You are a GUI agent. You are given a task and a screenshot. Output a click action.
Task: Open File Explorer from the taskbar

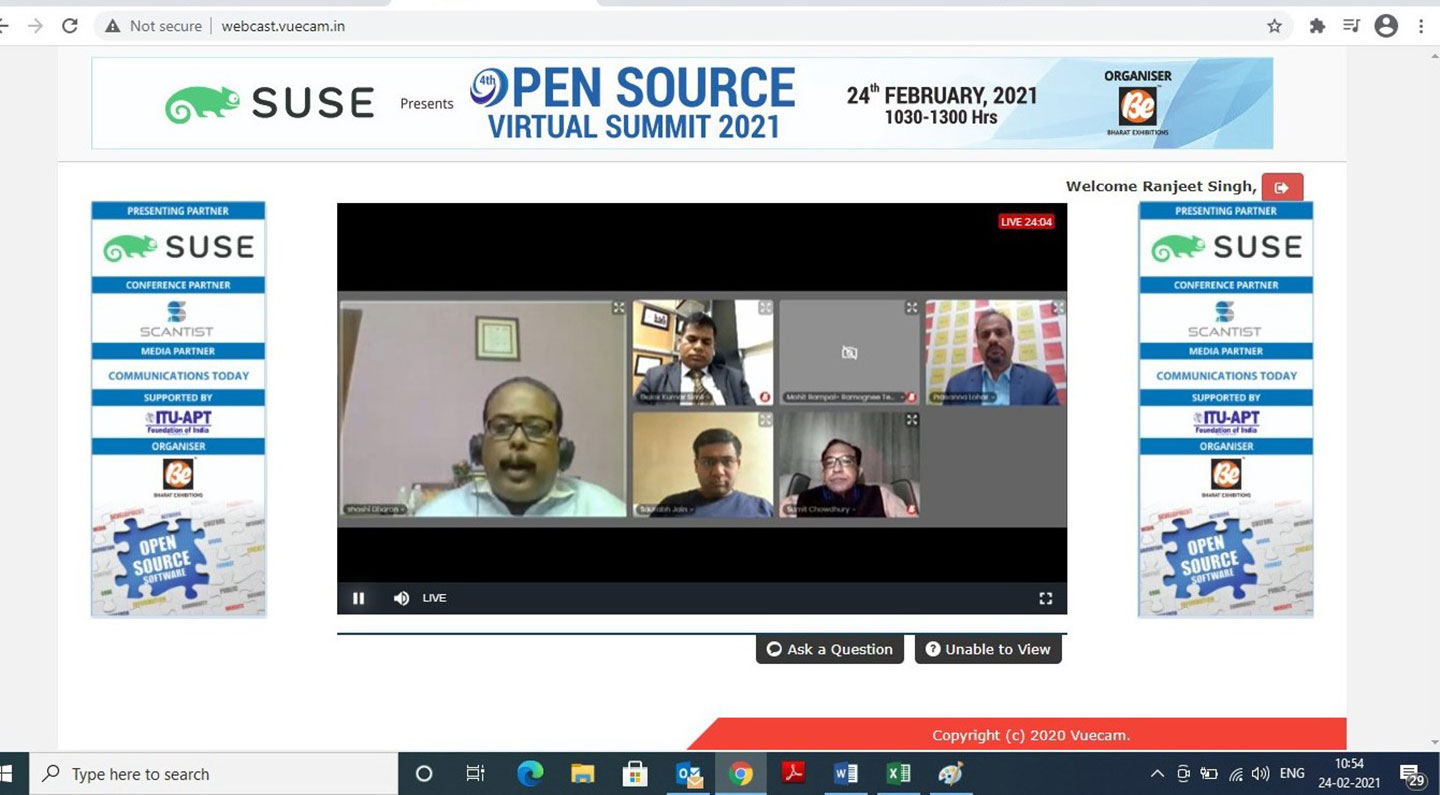coord(583,774)
